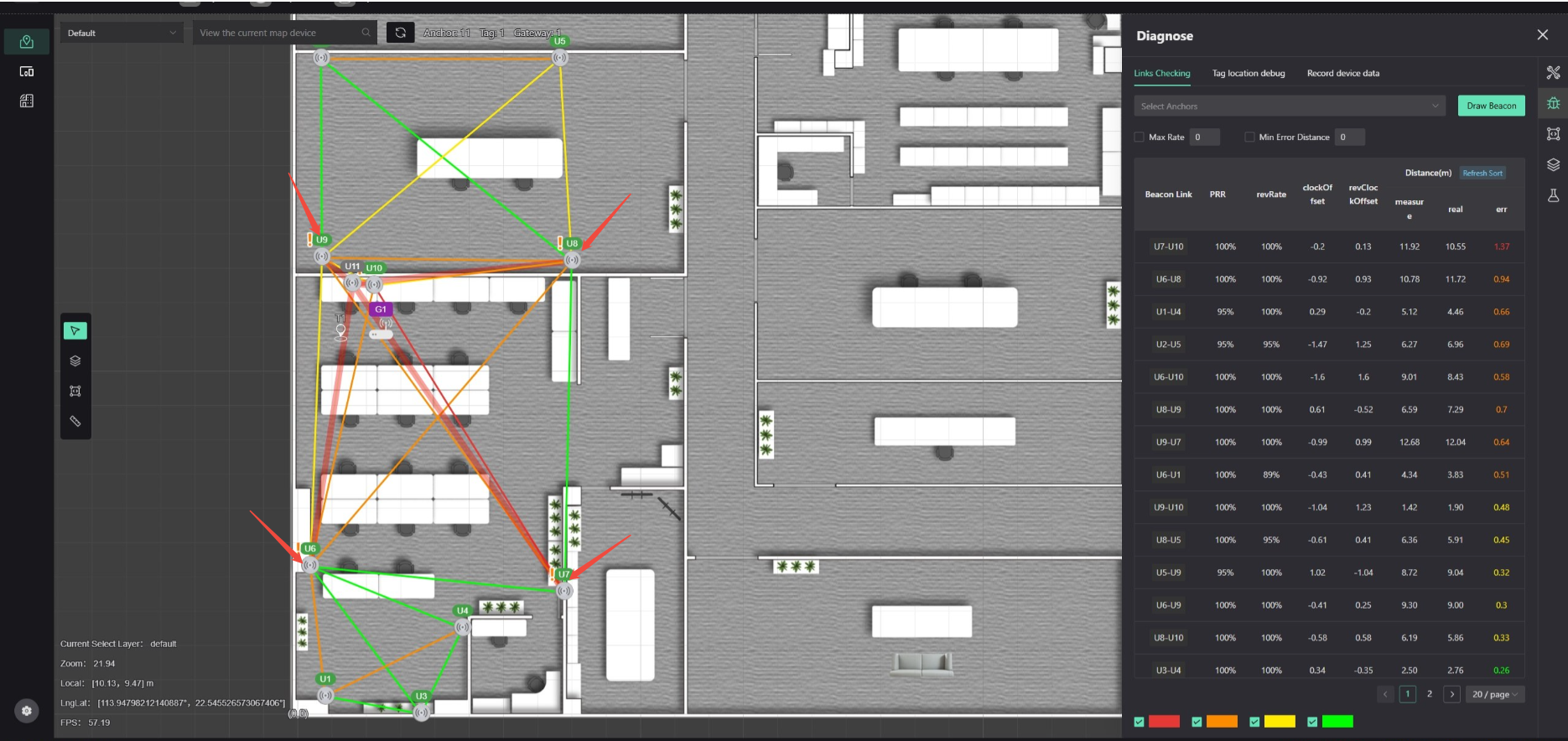Switch to Tag location debug tab
This screenshot has width=1568, height=741.
coord(1248,73)
